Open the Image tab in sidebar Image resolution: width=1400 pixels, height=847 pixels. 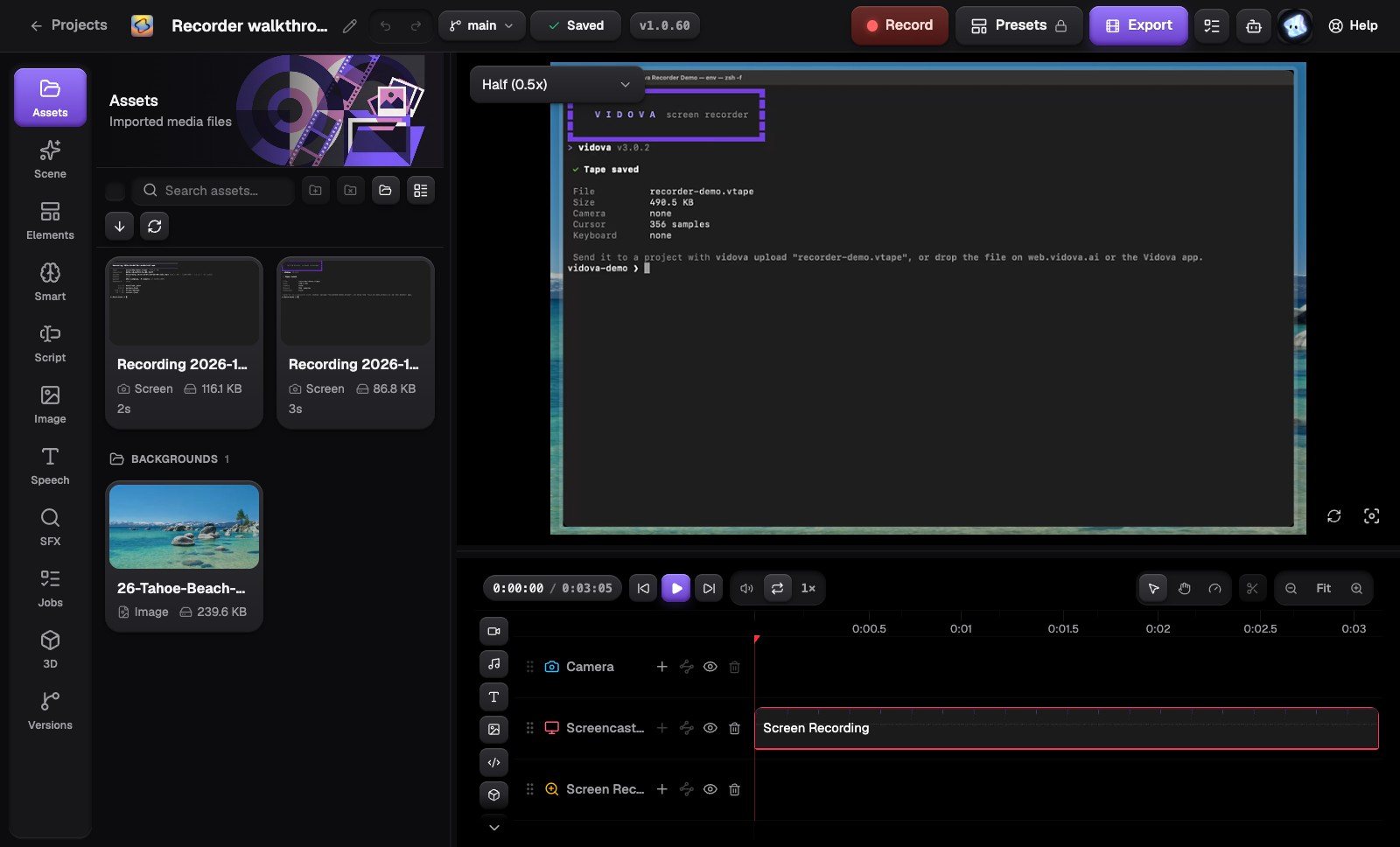coord(50,404)
